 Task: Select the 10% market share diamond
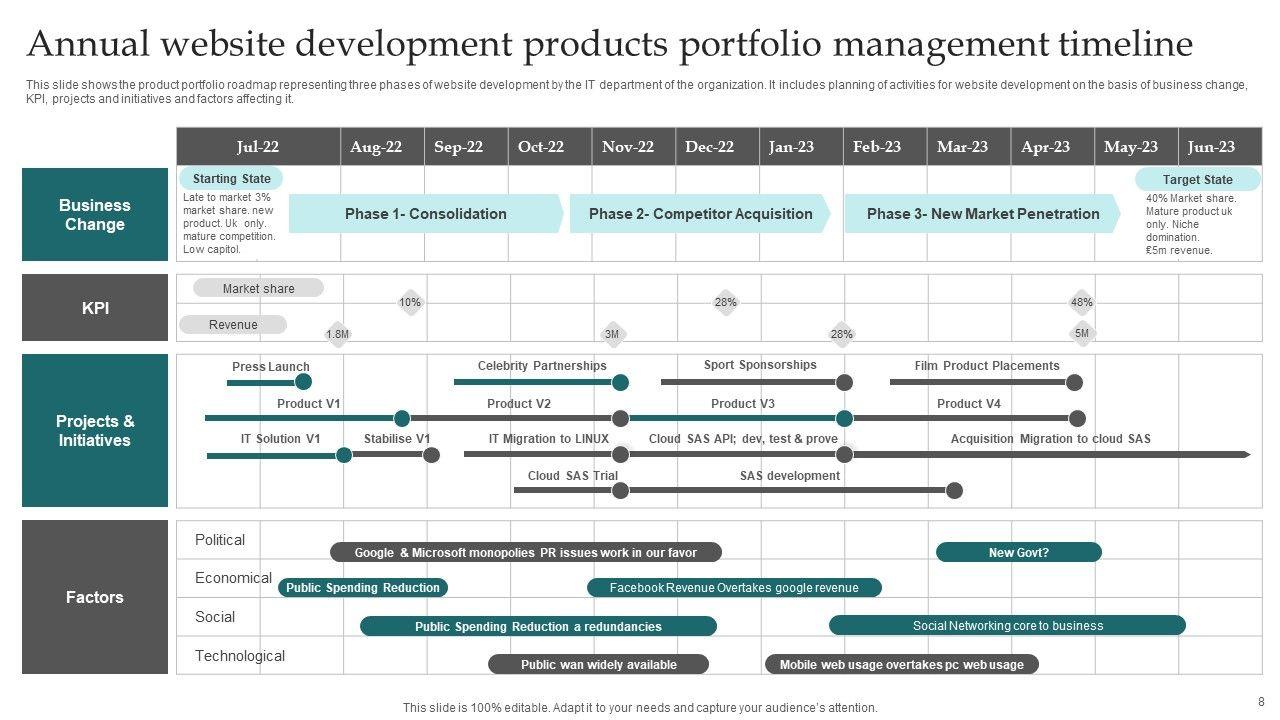[x=410, y=302]
